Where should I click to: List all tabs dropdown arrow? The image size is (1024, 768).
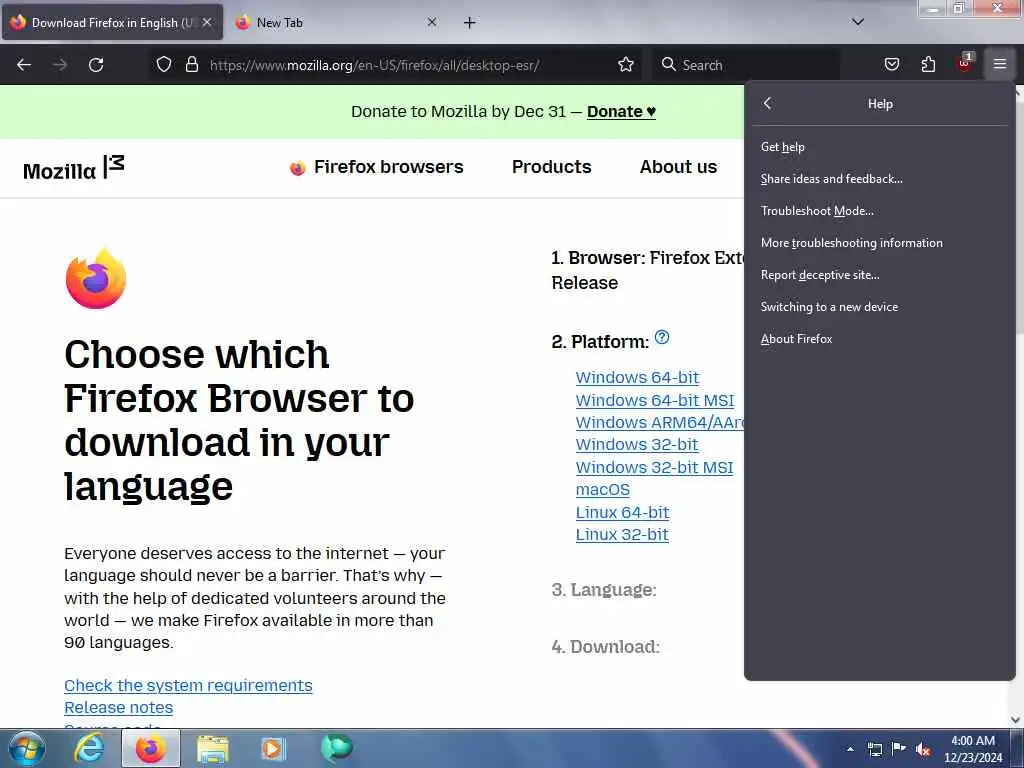click(x=858, y=22)
